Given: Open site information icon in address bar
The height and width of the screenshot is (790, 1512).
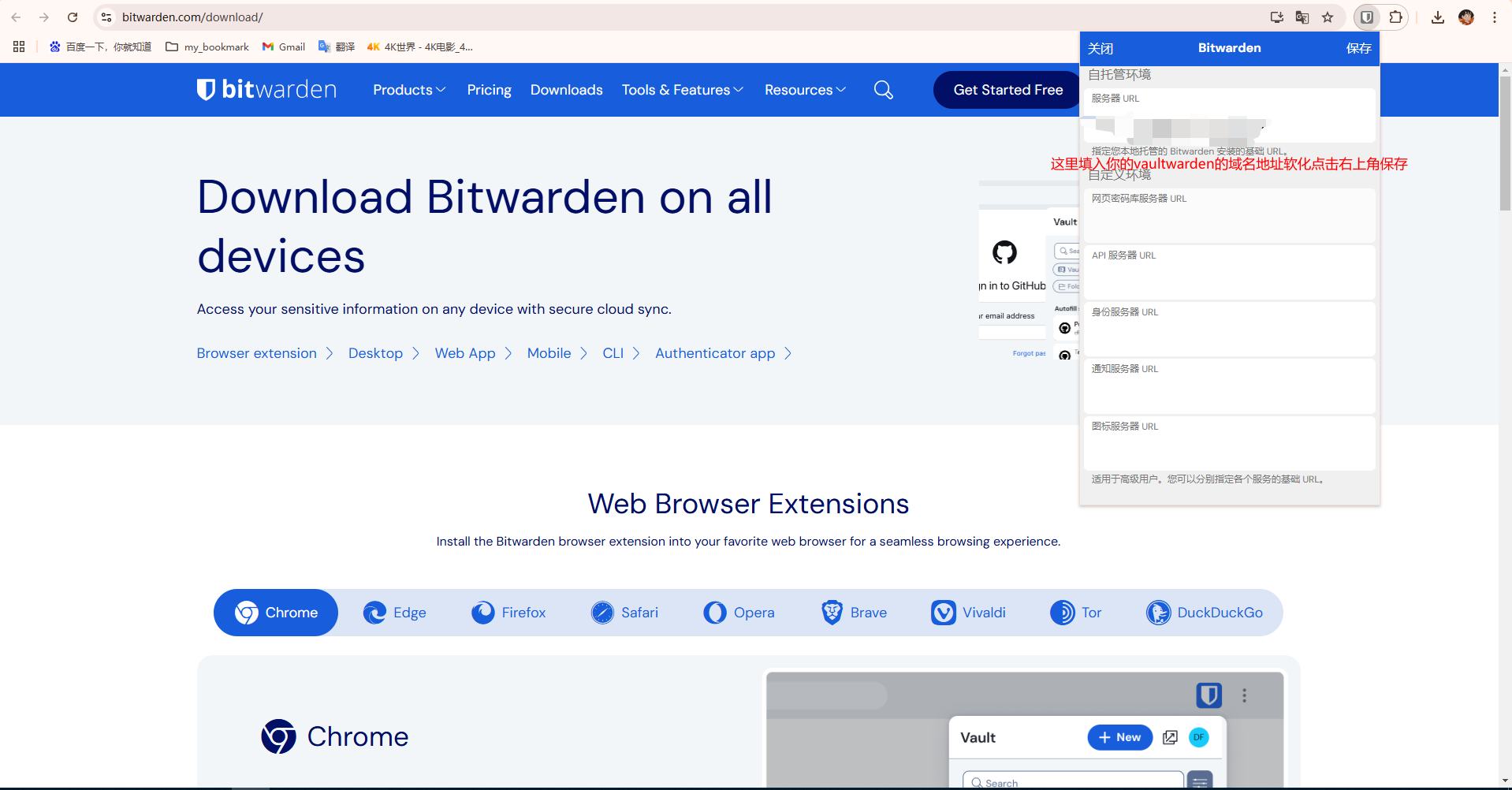Looking at the screenshot, I should tap(106, 17).
